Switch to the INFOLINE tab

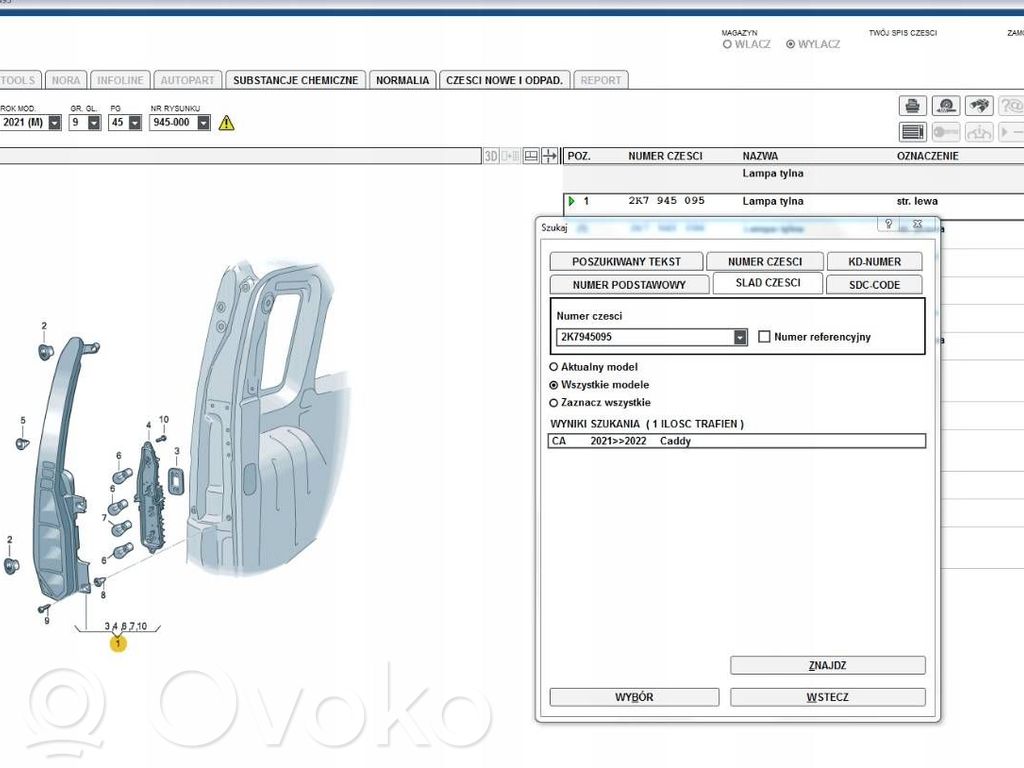120,80
